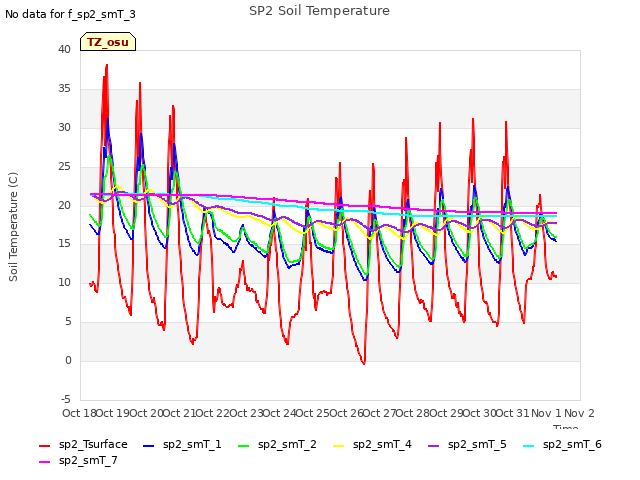Click the purple sp2_smT_5 legend swatch
This screenshot has height=480, width=640.
click(x=434, y=446)
